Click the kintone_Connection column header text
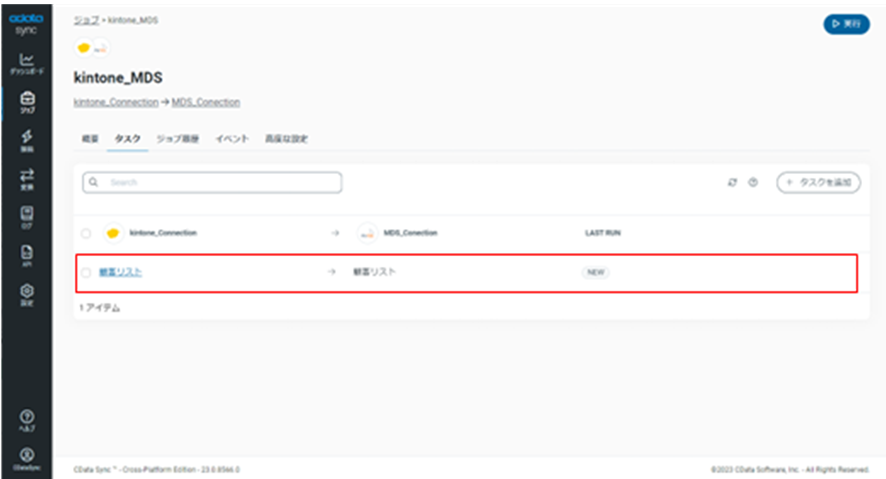Image resolution: width=886 pixels, height=479 pixels. (x=163, y=233)
